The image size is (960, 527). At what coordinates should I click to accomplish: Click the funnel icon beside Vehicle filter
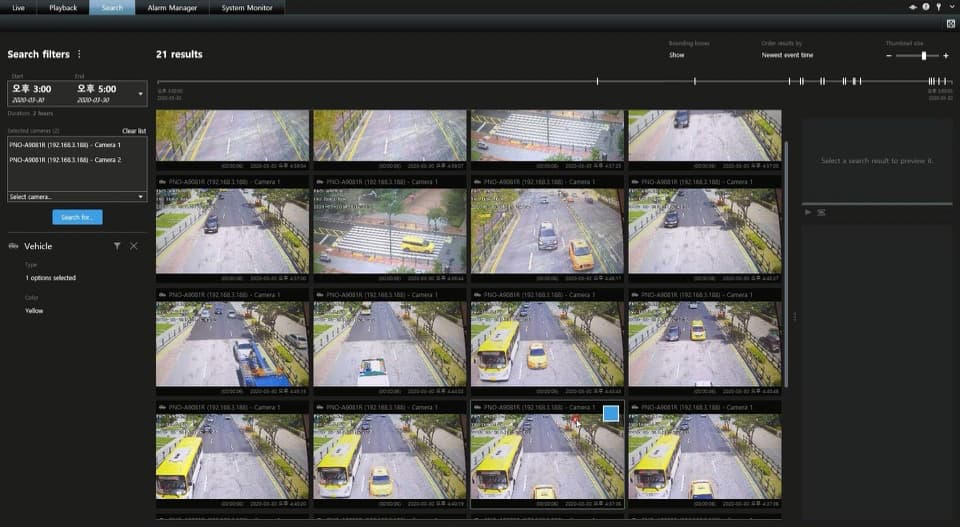[117, 246]
